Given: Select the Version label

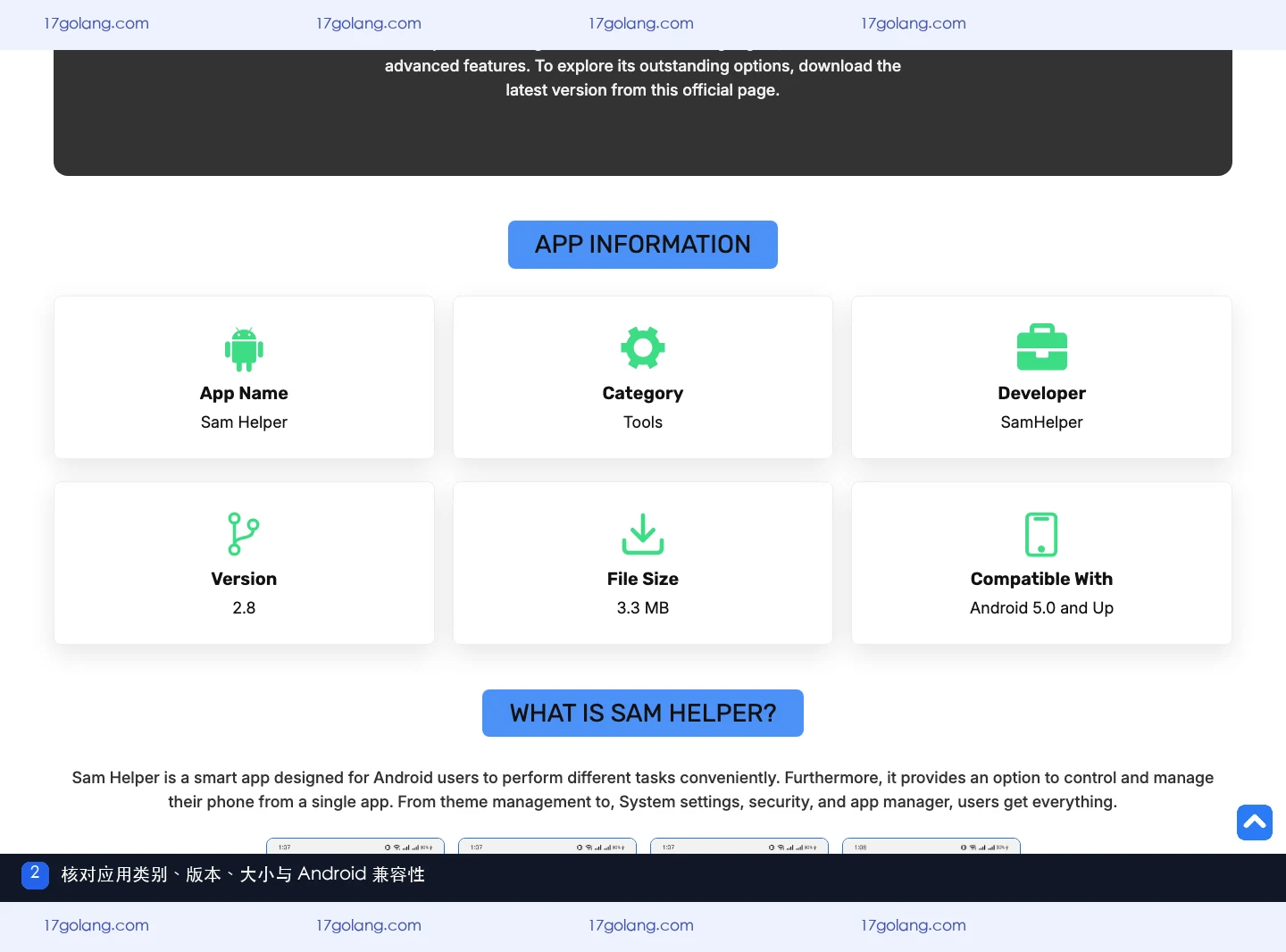Looking at the screenshot, I should 244,579.
